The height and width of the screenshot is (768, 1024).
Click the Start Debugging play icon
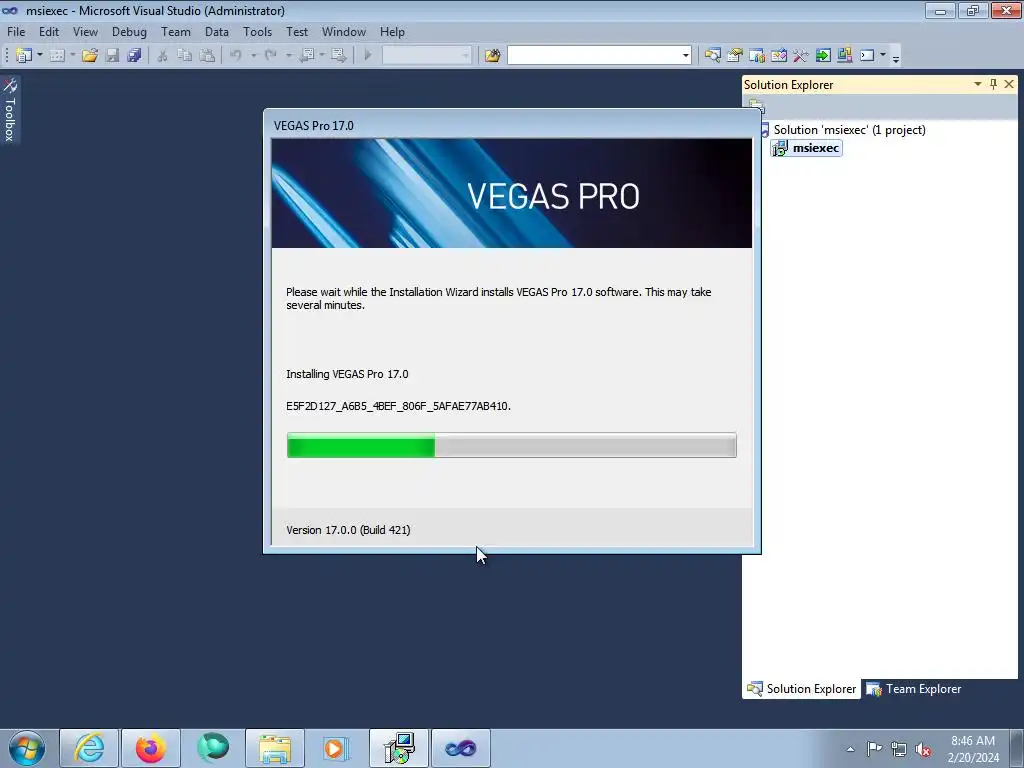tap(368, 56)
